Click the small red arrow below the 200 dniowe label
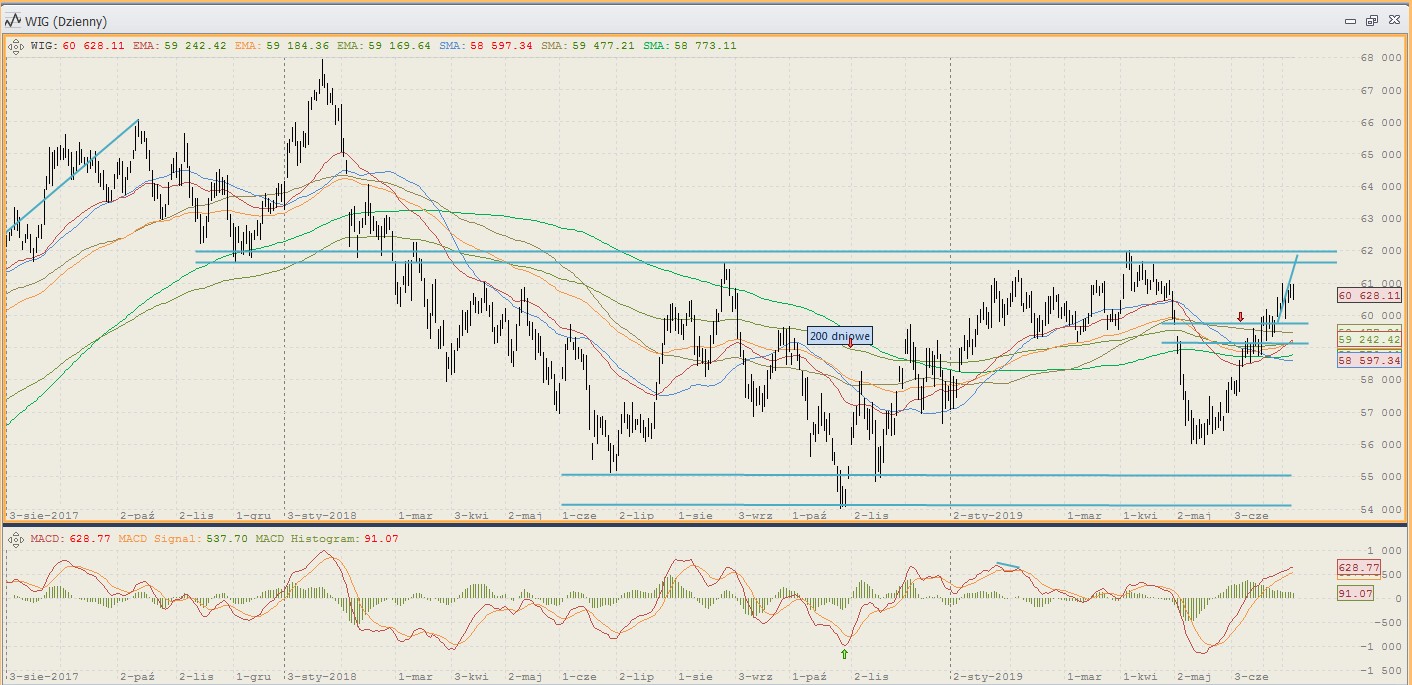Image resolution: width=1412 pixels, height=685 pixels. point(850,344)
